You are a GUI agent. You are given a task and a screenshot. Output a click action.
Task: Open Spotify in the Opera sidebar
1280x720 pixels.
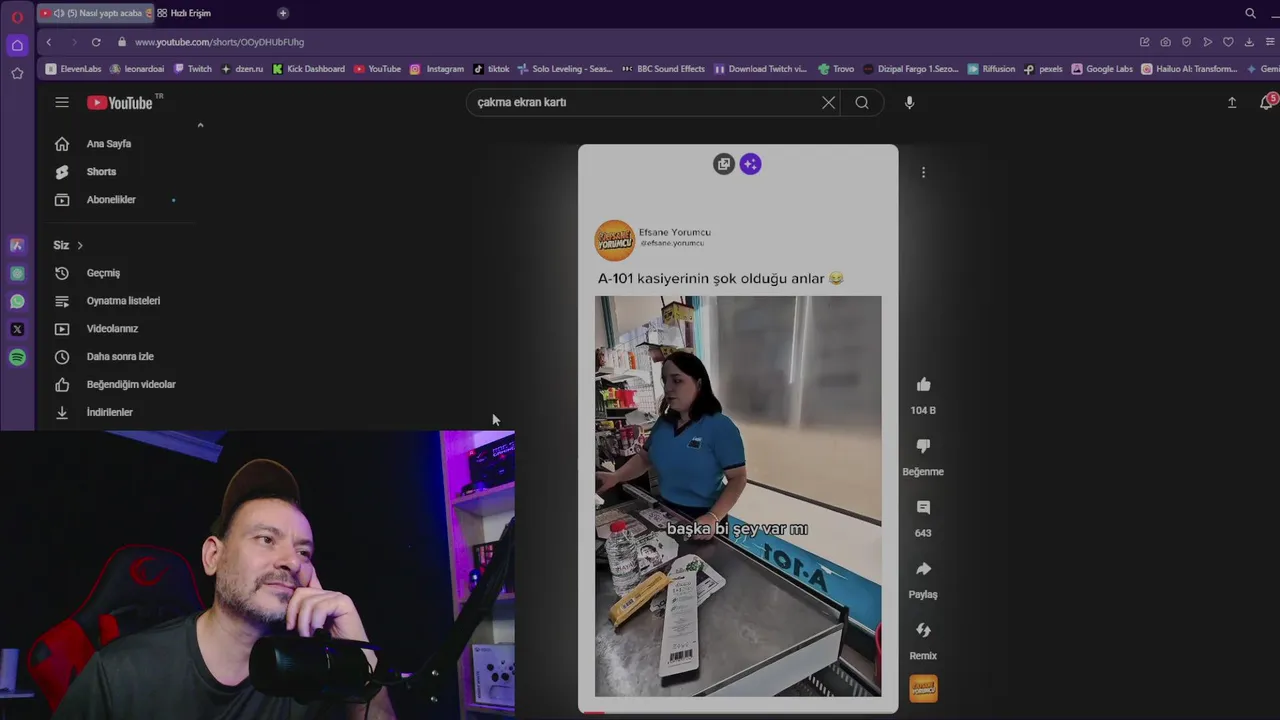[17, 357]
